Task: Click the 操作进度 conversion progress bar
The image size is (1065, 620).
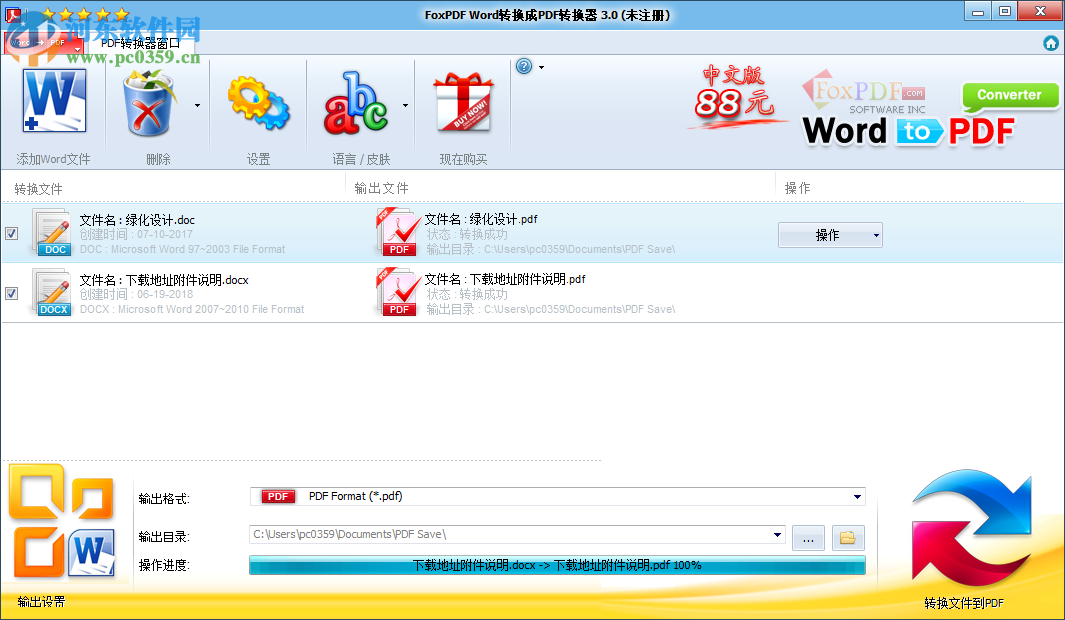Action: (x=557, y=565)
